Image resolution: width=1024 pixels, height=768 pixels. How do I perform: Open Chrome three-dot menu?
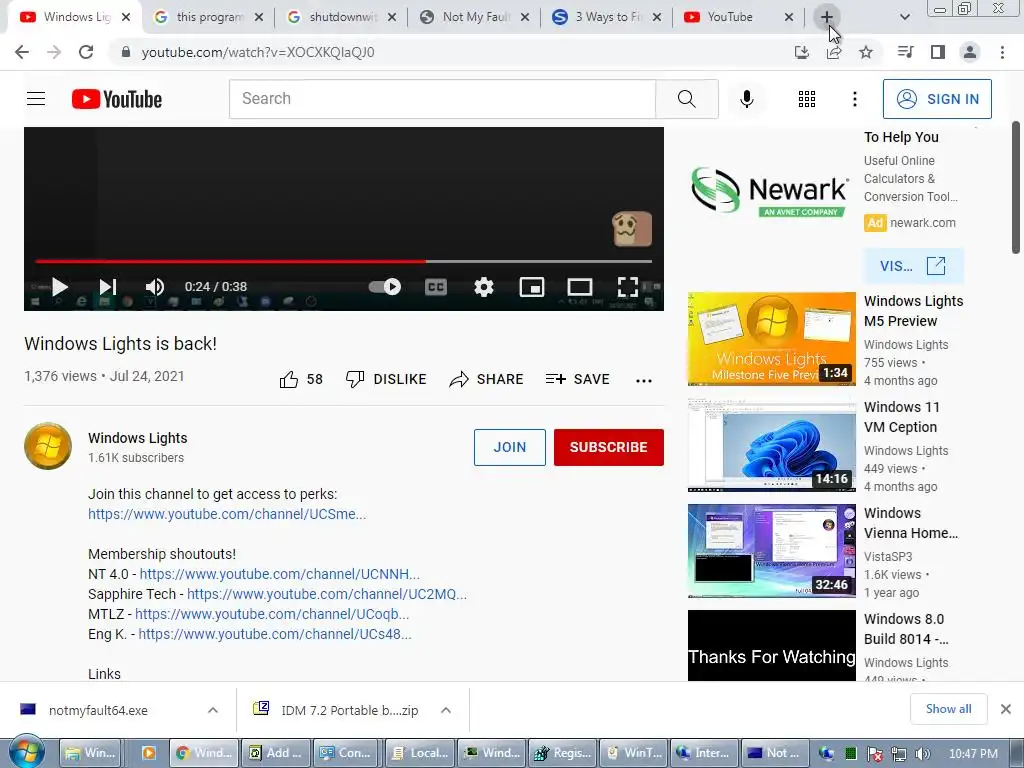click(1002, 52)
